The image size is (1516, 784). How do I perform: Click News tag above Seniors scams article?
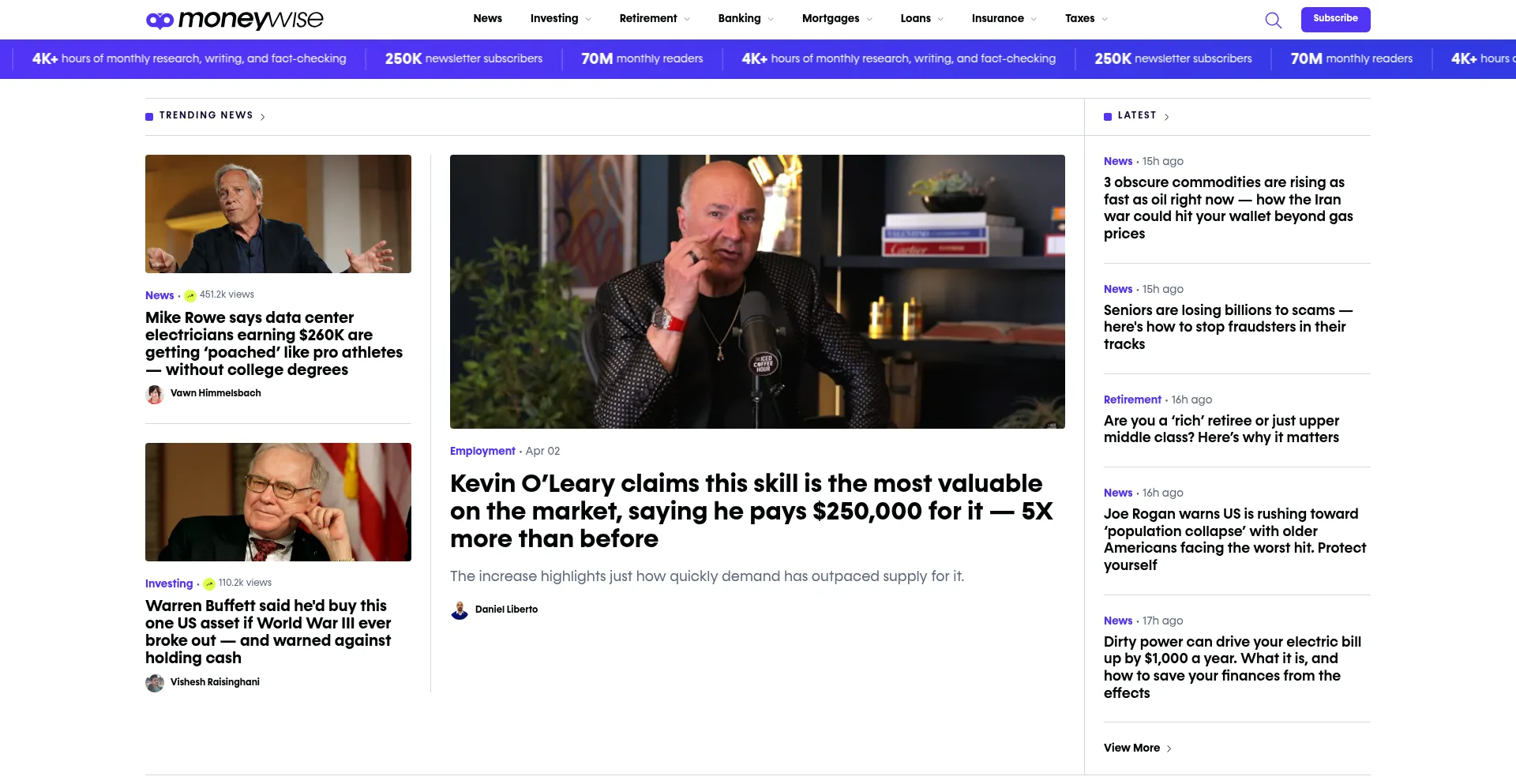pos(1118,289)
